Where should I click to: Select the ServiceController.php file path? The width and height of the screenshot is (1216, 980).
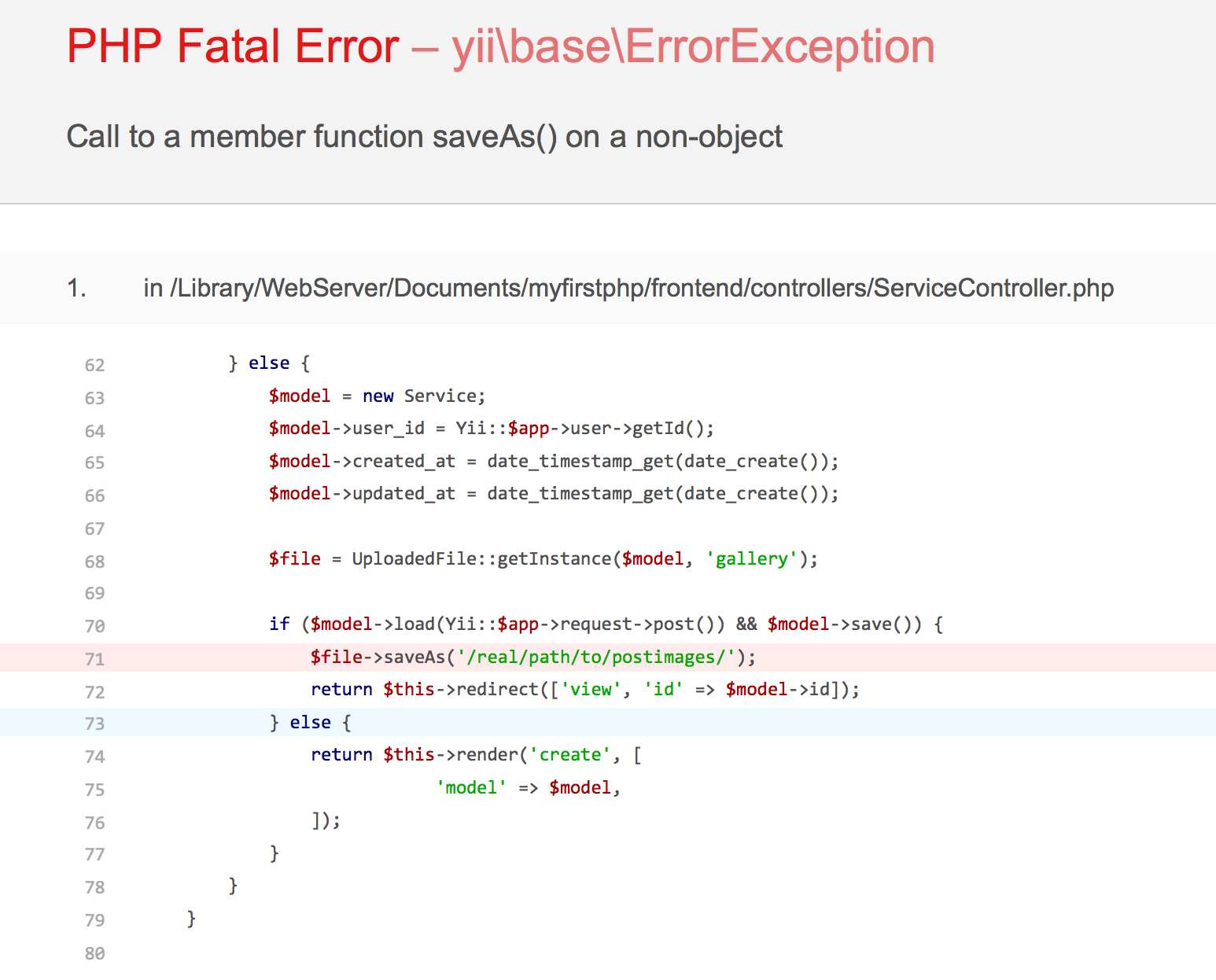pyautogui.click(x=628, y=288)
